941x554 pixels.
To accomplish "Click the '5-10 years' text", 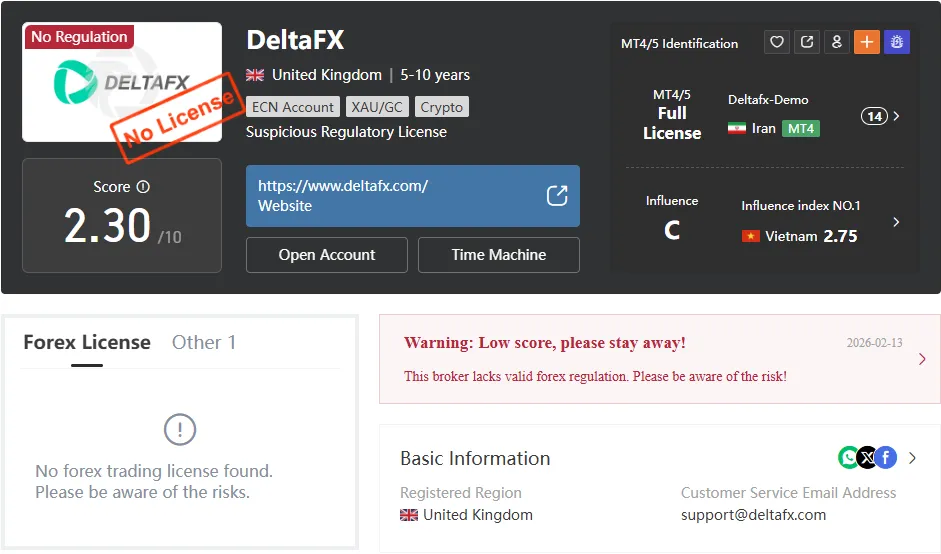I will (435, 75).
